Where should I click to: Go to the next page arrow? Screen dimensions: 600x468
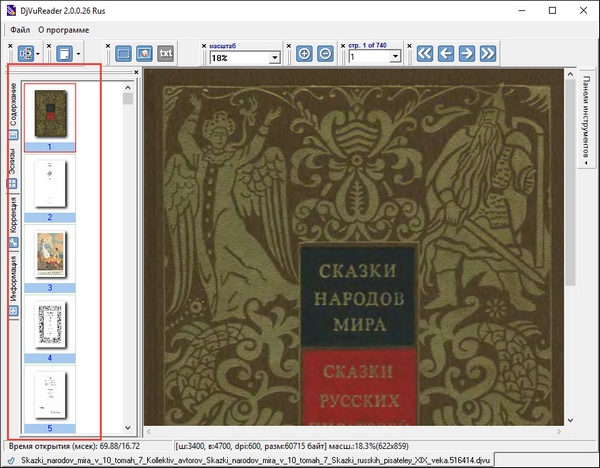[467, 54]
